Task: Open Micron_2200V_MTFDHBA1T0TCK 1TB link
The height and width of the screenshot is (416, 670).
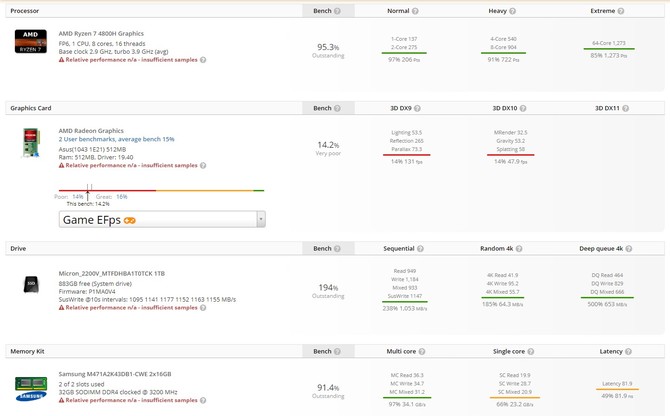Action: (112, 273)
